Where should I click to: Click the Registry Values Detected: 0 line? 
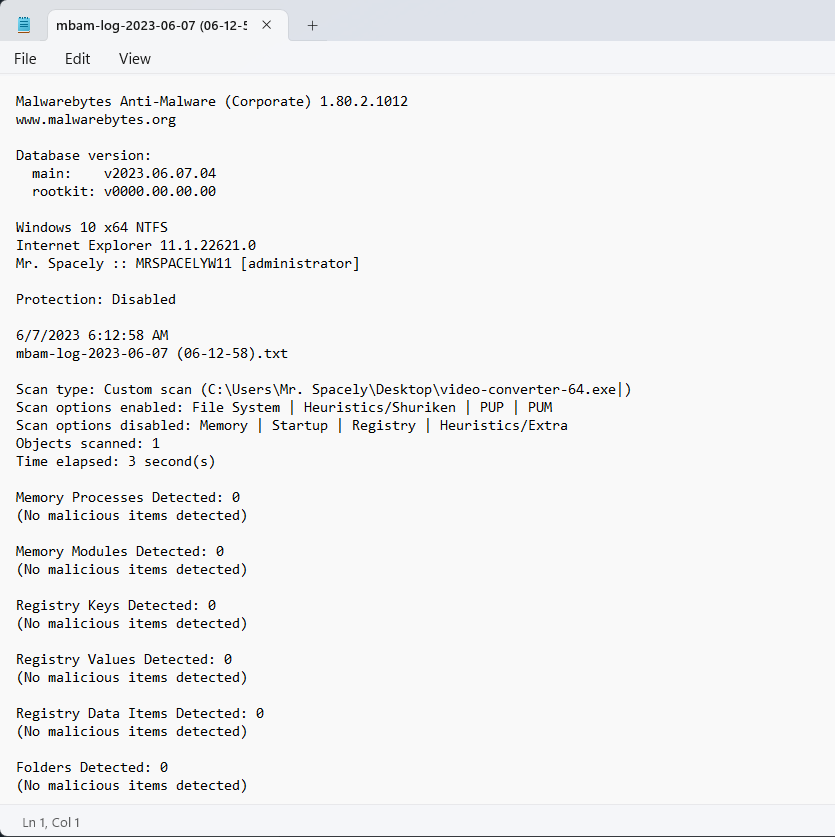124,659
